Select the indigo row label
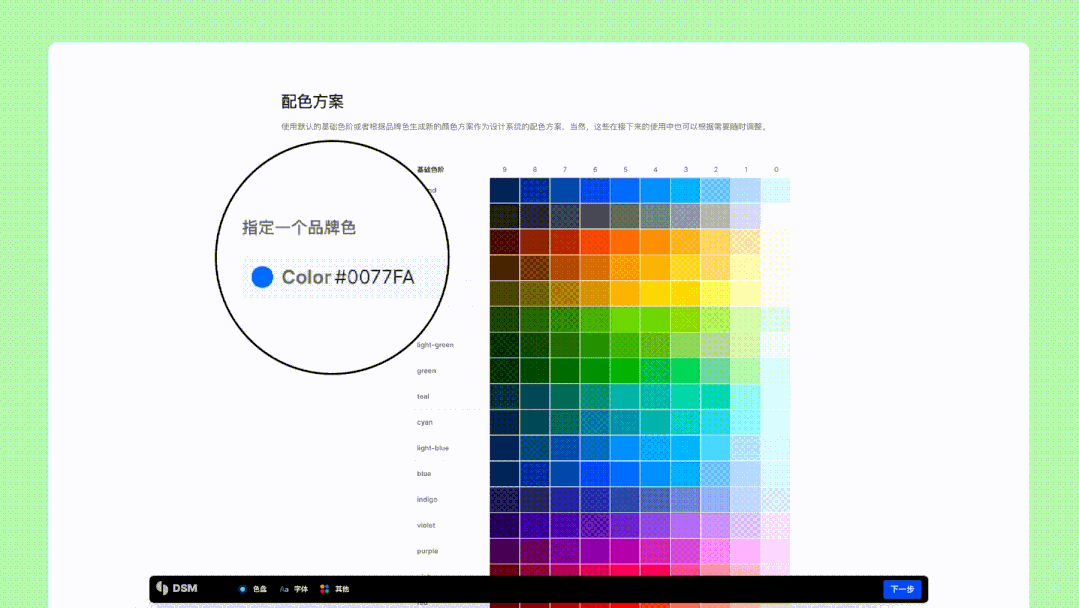1079x608 pixels. coord(425,499)
